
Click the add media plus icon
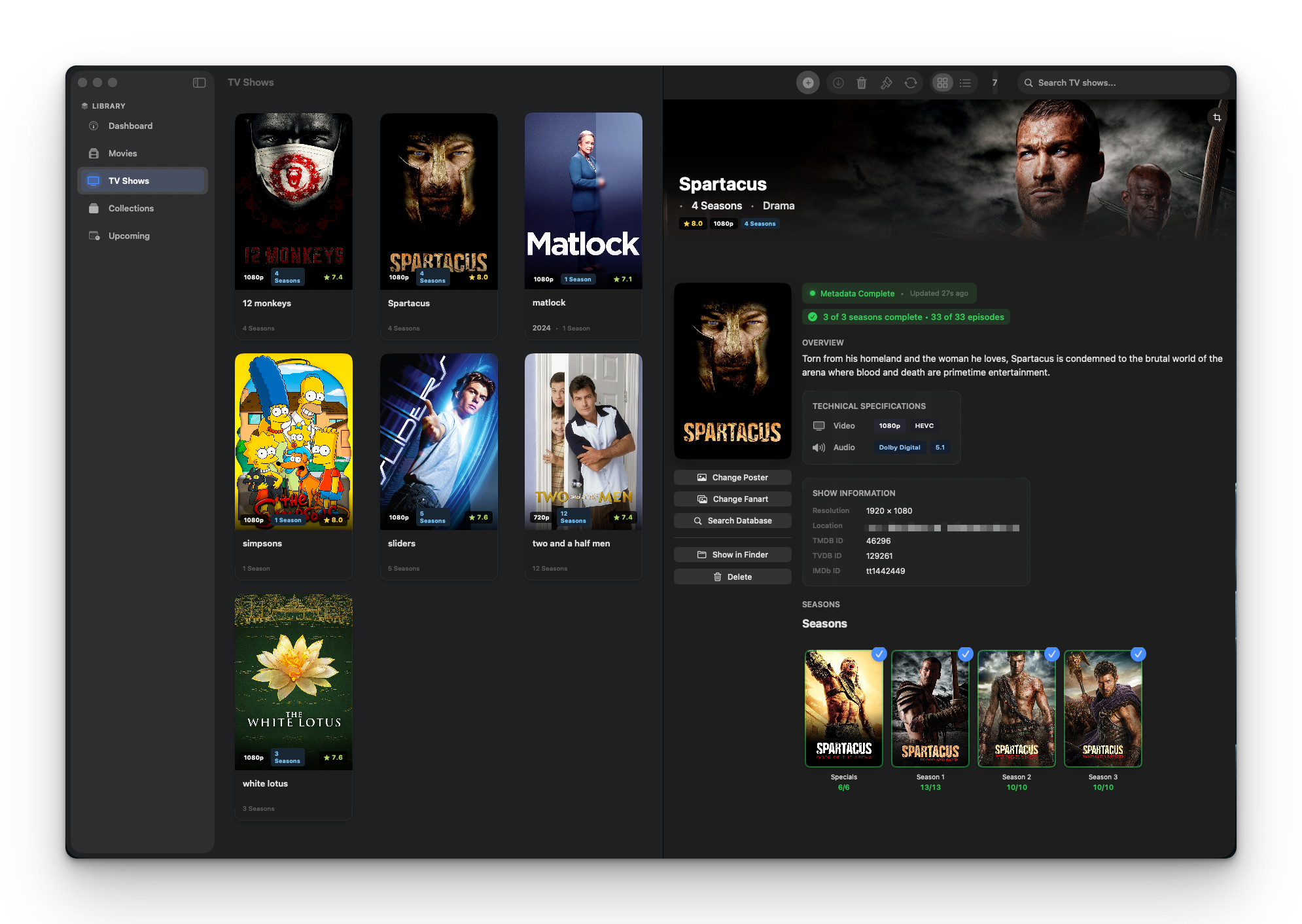(x=807, y=82)
